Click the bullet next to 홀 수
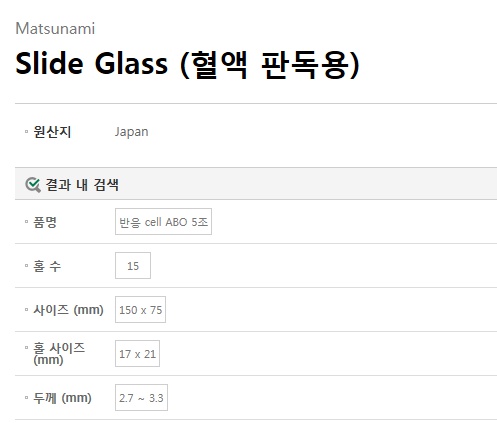This screenshot has width=497, height=423. coord(26,266)
